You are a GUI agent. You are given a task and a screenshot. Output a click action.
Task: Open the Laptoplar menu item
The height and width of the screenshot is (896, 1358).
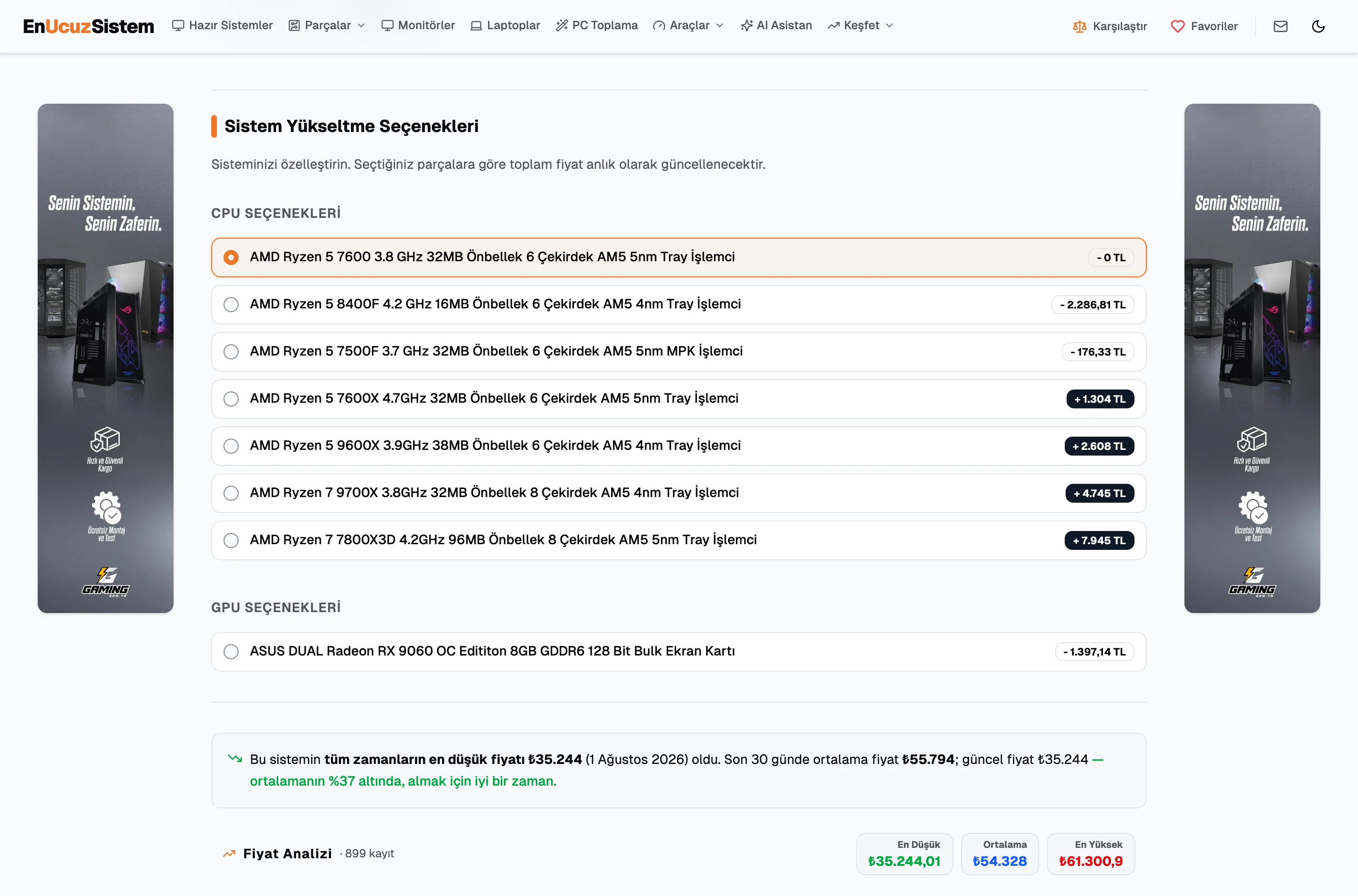click(x=505, y=25)
